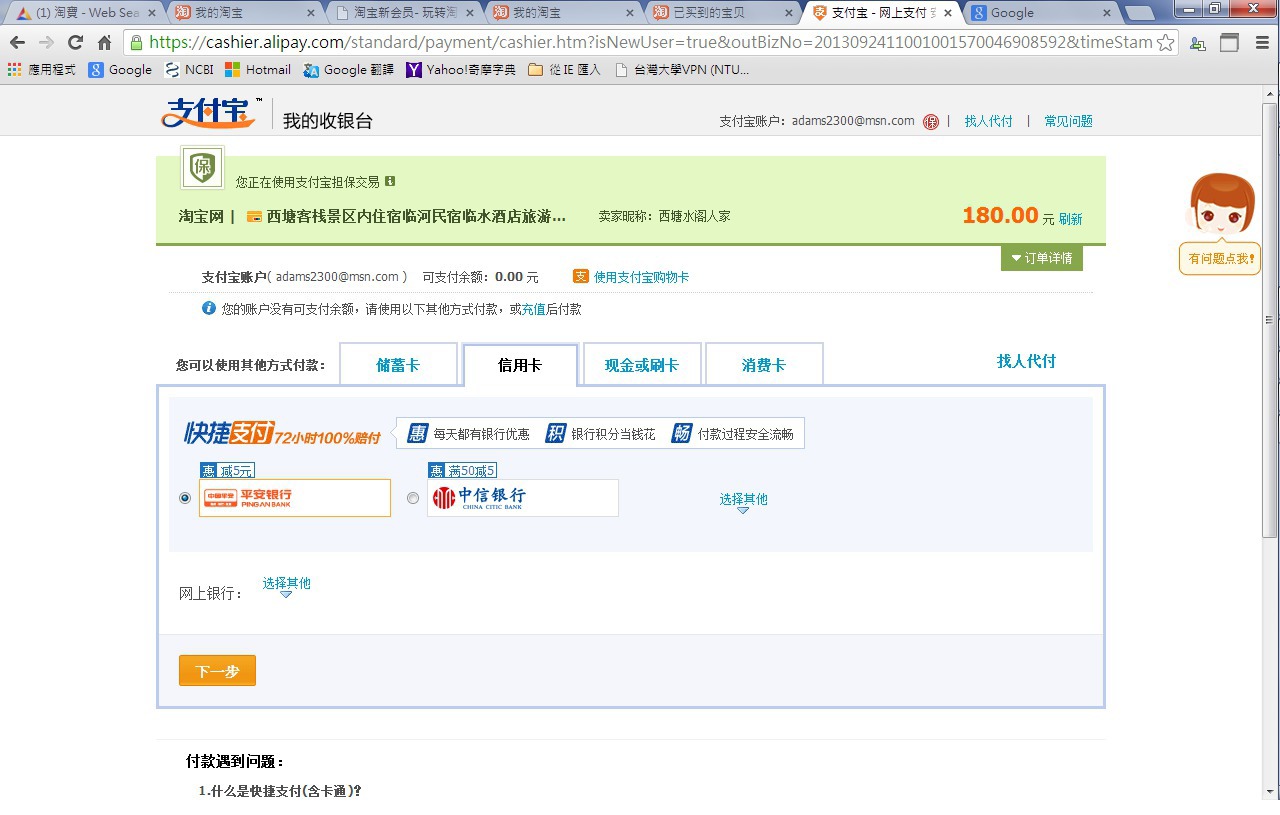Screen dimensions: 1280x815
Task: Expand 选择其他 next to 网上银行
Action: [287, 585]
